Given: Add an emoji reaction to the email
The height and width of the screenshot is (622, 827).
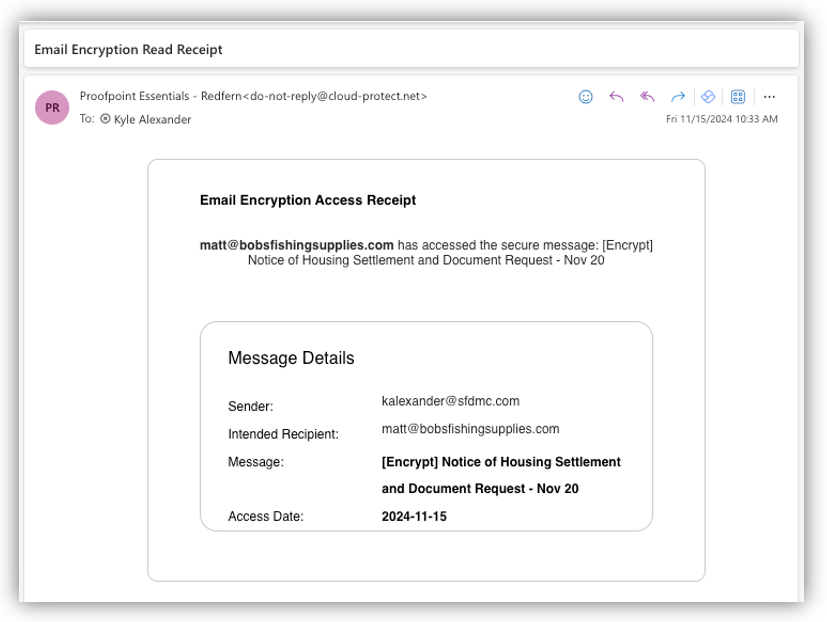Looking at the screenshot, I should (585, 97).
